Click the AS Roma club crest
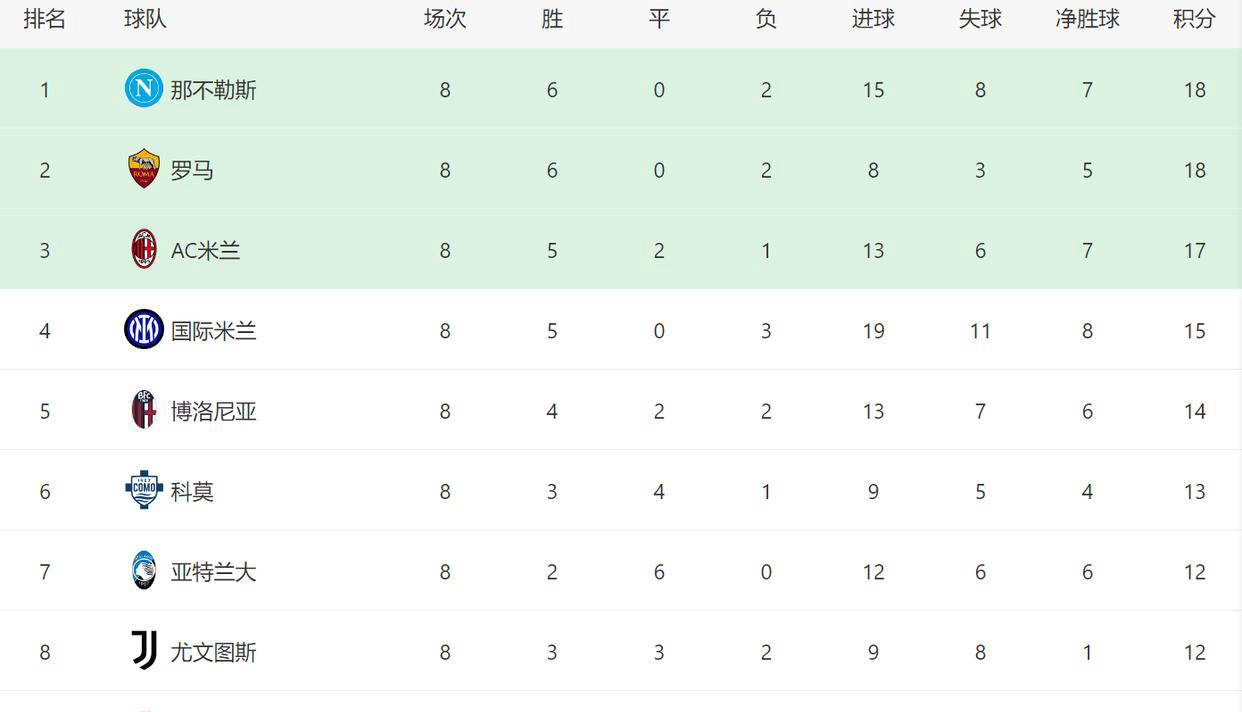1242x712 pixels. coord(144,169)
